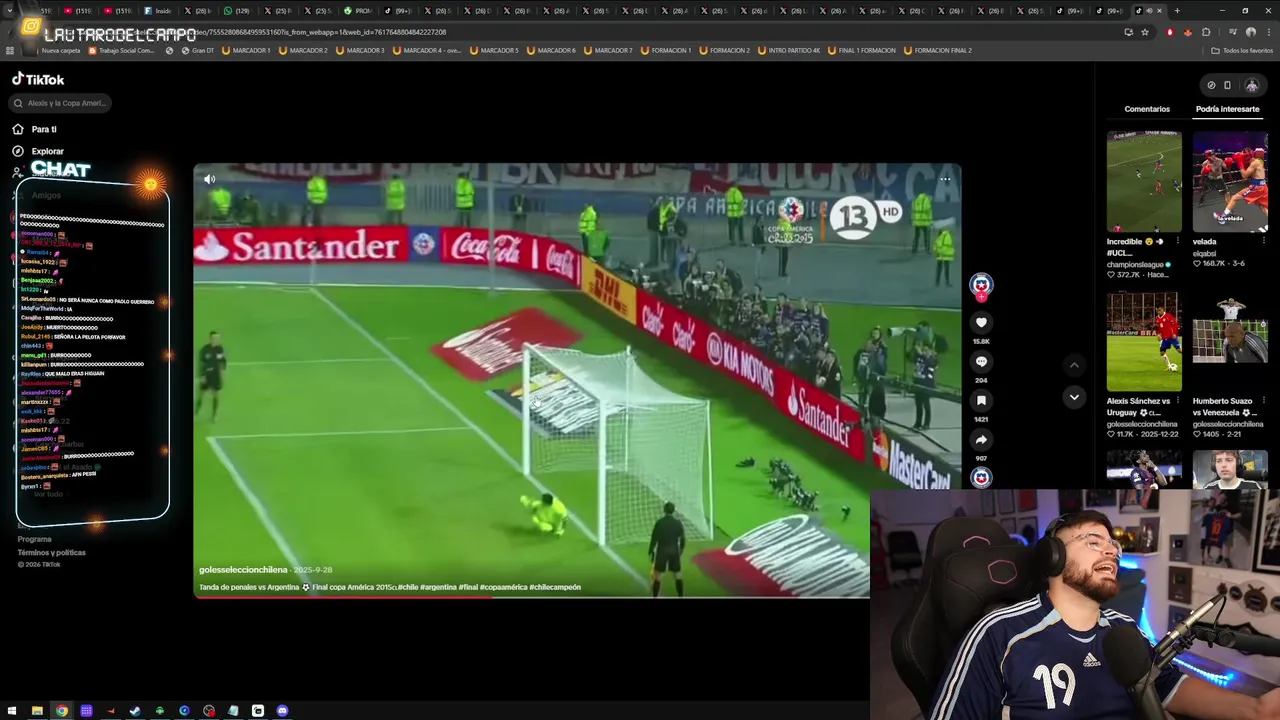Open the comments bubble icon showing 204

click(x=981, y=361)
